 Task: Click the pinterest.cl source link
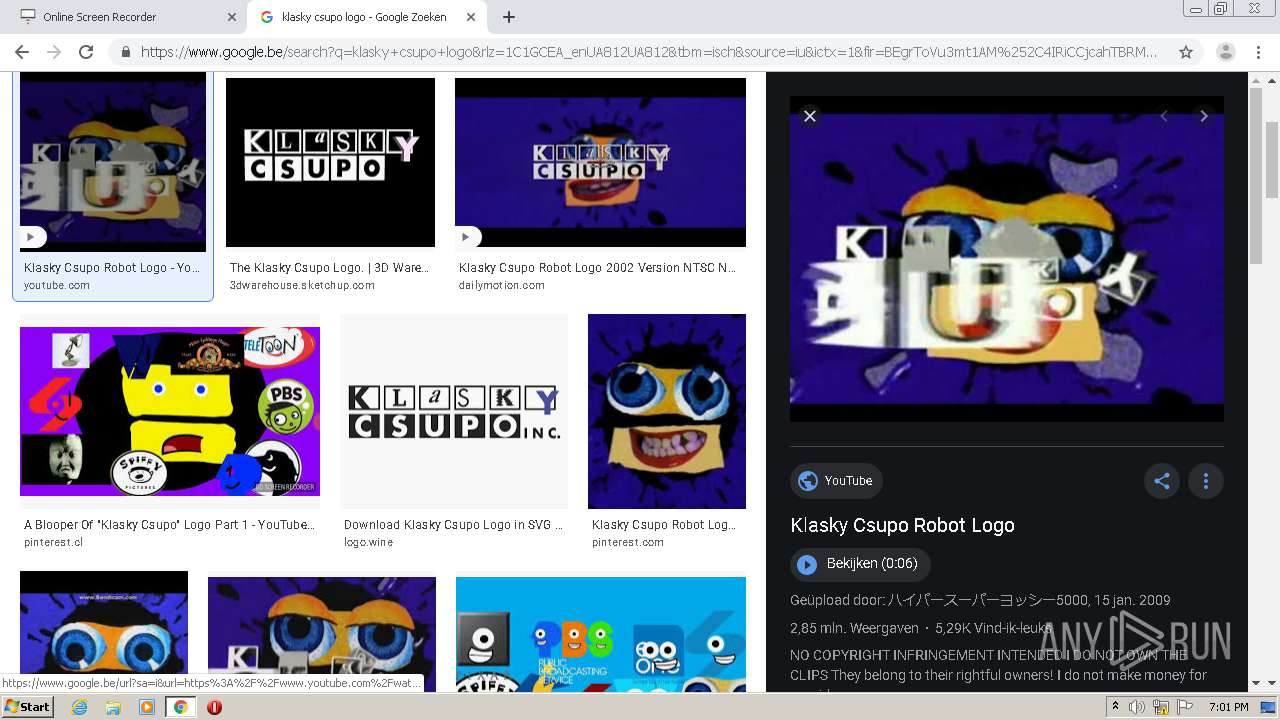click(53, 542)
